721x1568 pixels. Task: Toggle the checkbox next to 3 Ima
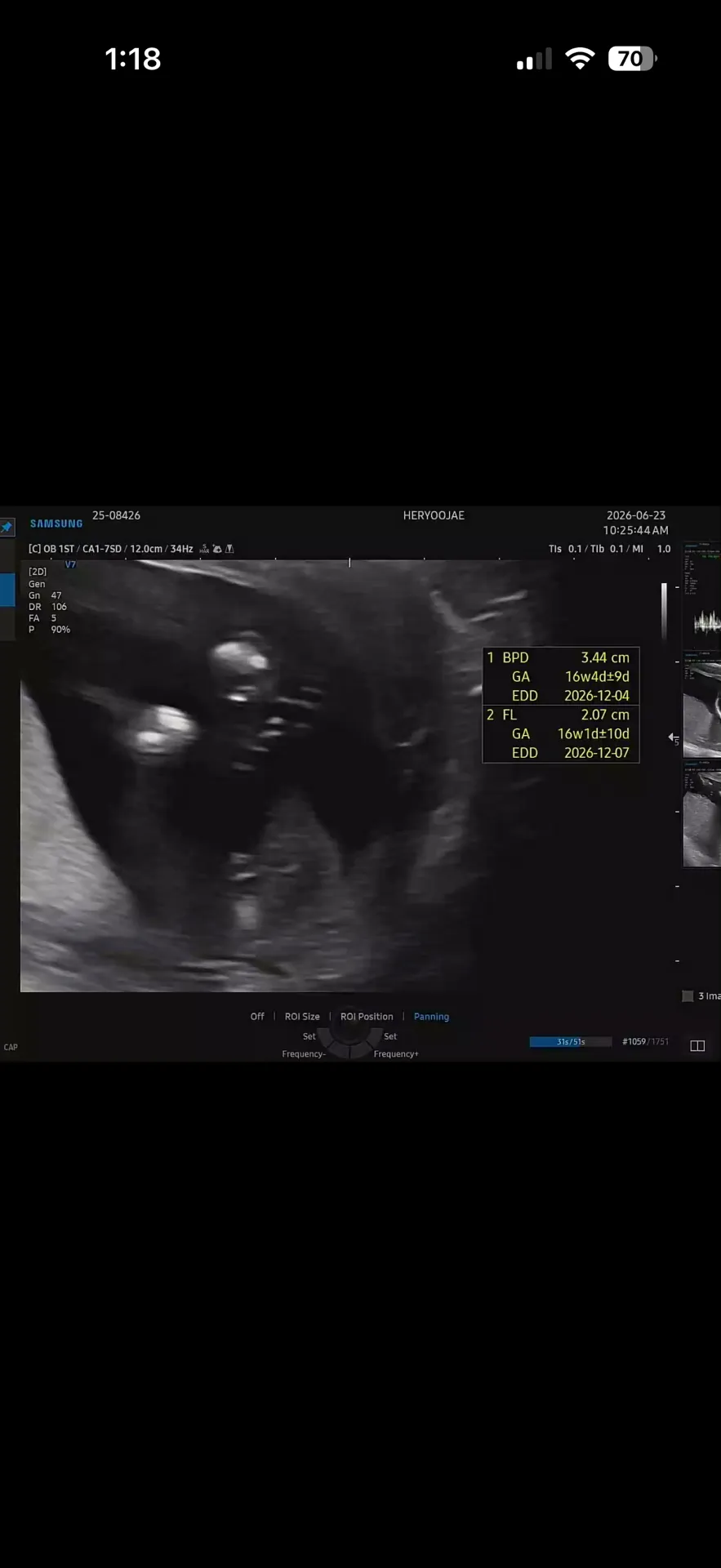coord(688,996)
